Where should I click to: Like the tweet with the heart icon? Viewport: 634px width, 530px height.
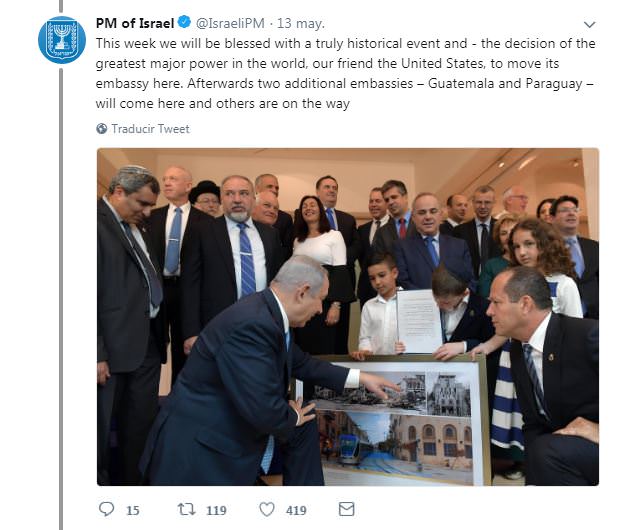point(267,509)
